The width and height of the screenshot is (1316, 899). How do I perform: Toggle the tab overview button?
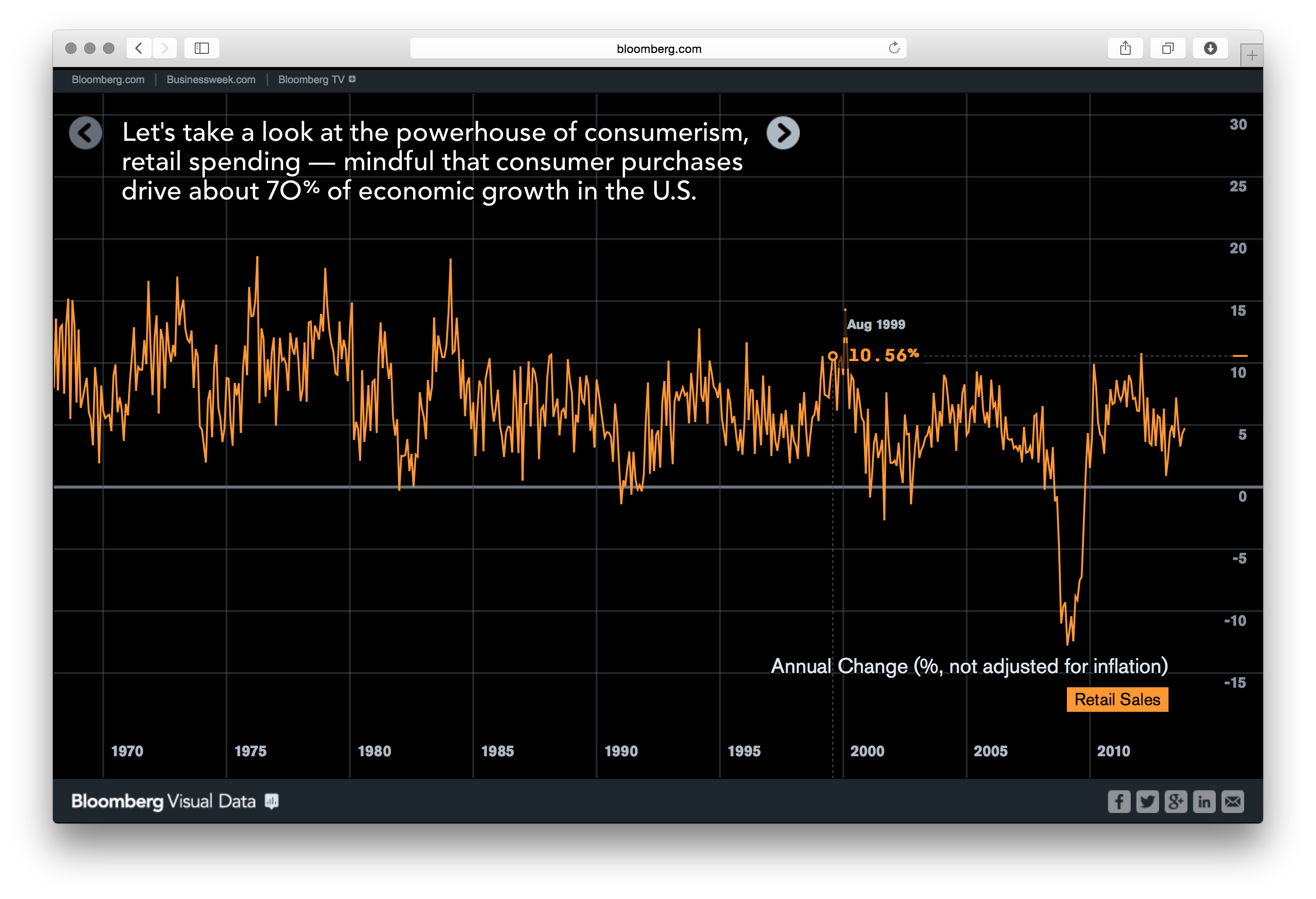(1168, 48)
